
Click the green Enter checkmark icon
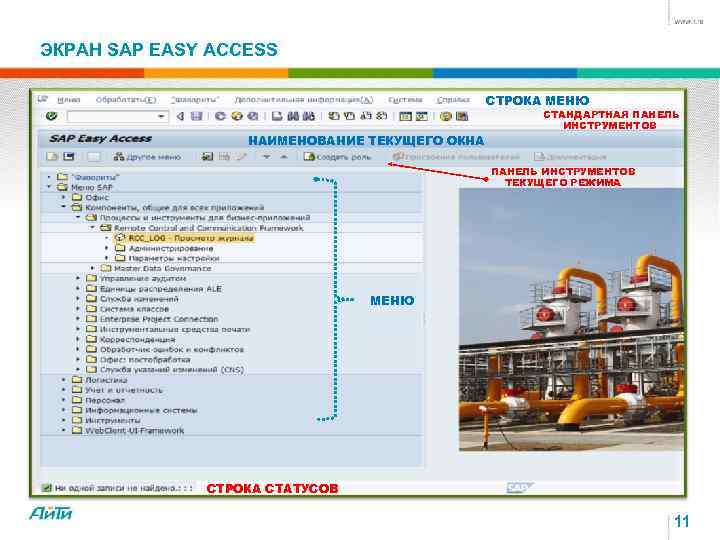[51, 116]
